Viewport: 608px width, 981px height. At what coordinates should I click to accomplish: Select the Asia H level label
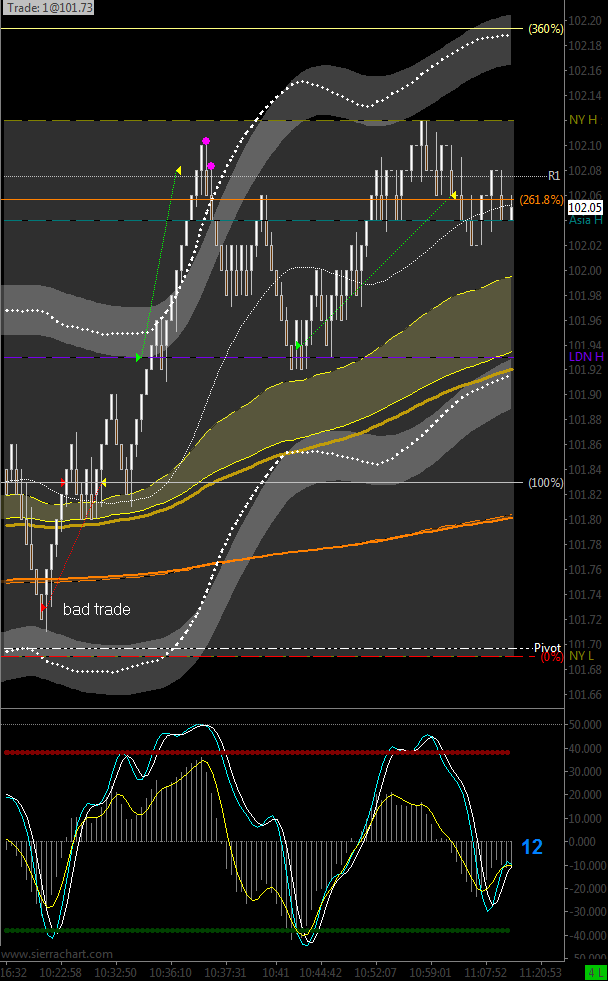click(585, 220)
